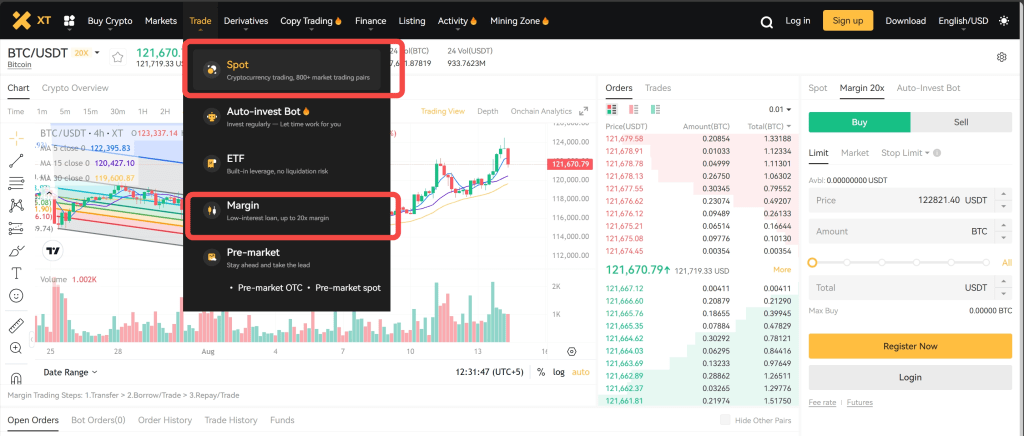This screenshot has width=1024, height=436.
Task: Open the apps grid icon beside XT logo
Action: pyautogui.click(x=70, y=21)
